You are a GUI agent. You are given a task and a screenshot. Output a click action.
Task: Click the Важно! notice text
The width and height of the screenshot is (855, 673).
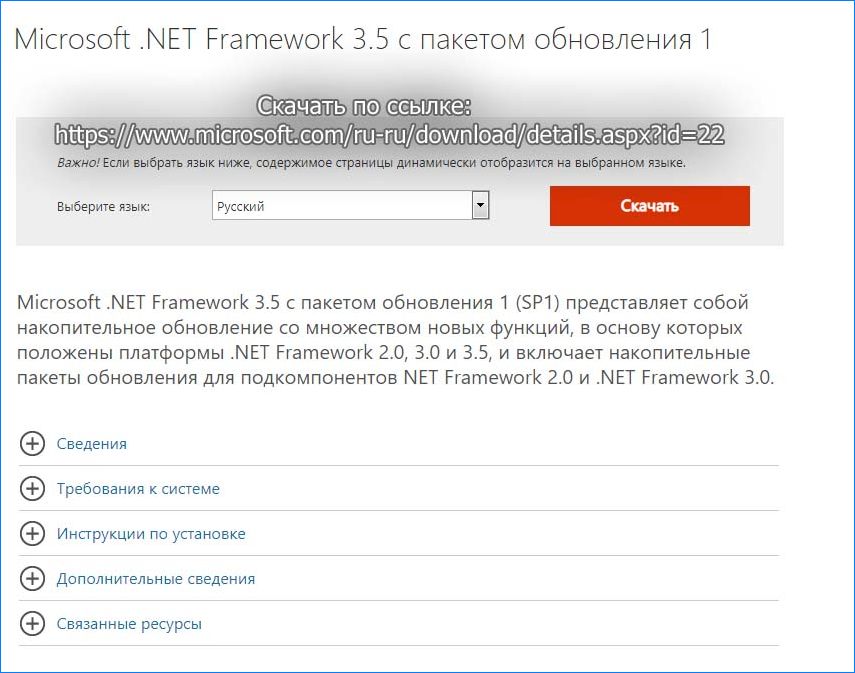point(371,163)
